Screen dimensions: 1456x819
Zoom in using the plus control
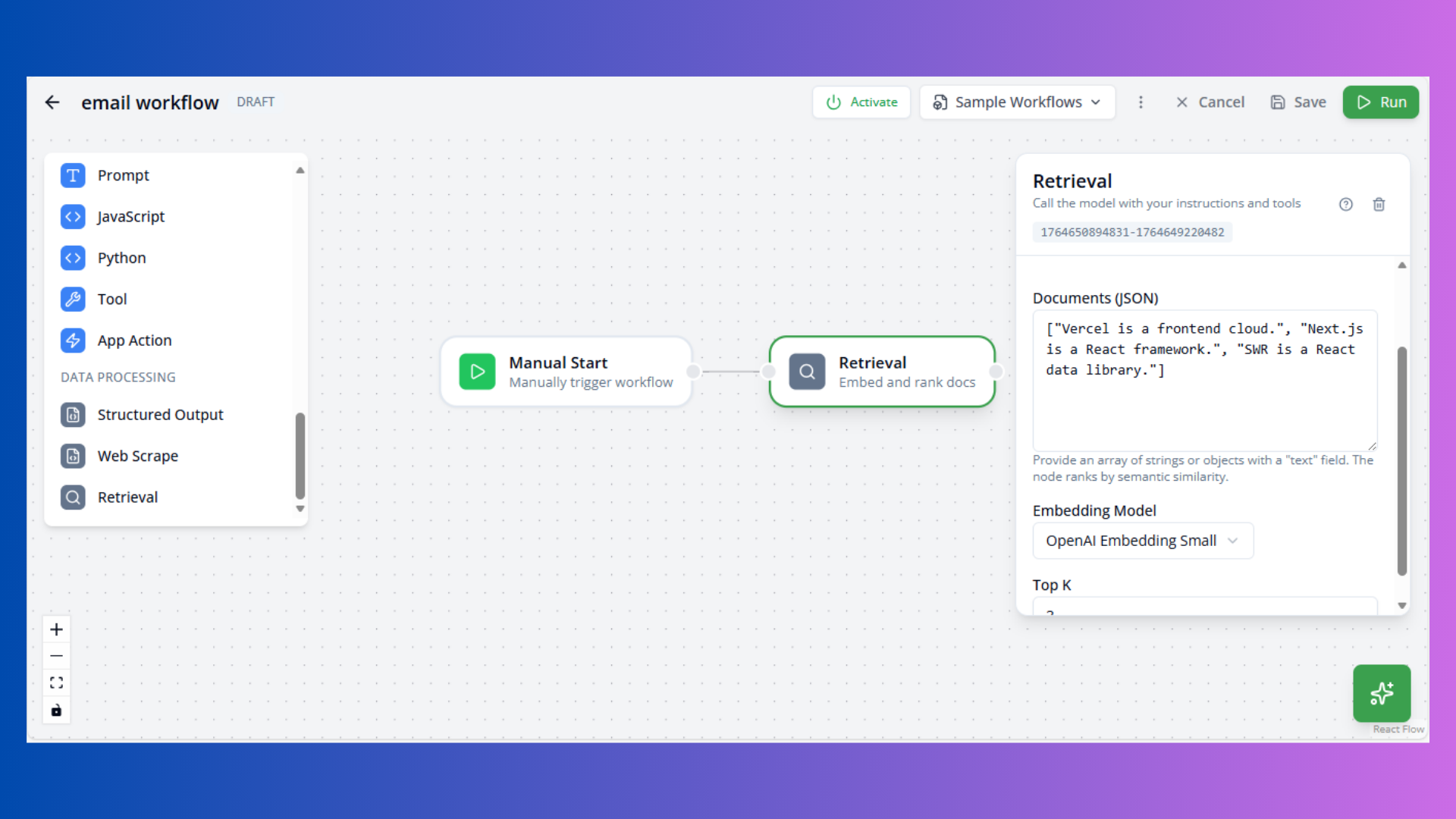coord(56,629)
